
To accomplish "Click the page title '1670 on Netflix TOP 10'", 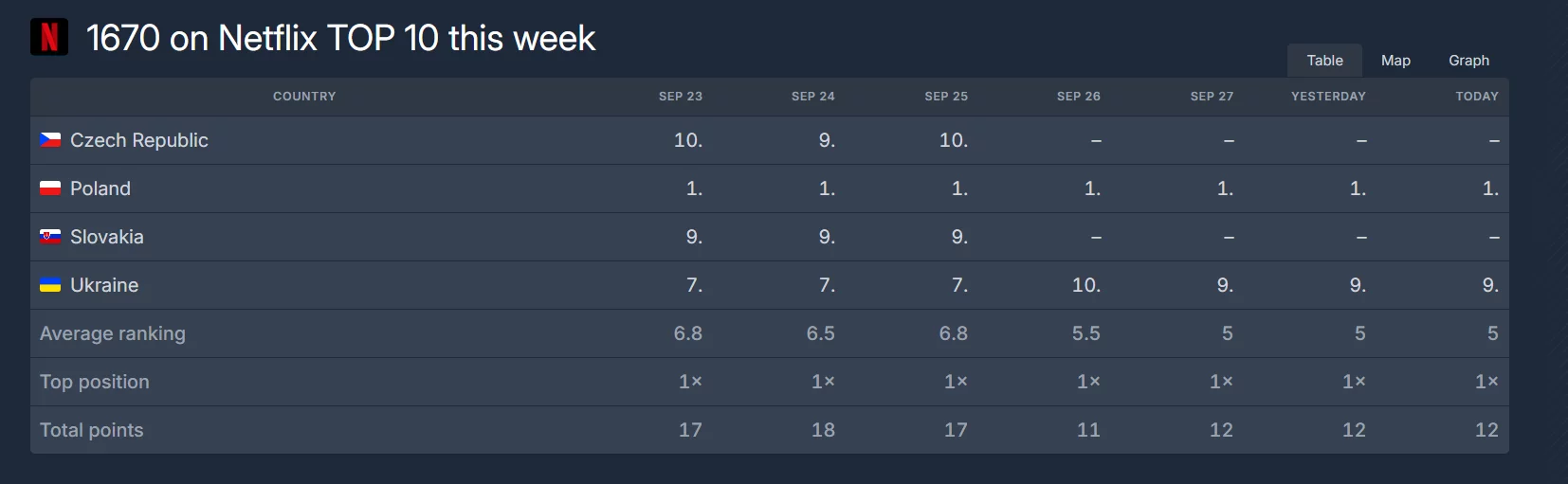I will [263, 38].
